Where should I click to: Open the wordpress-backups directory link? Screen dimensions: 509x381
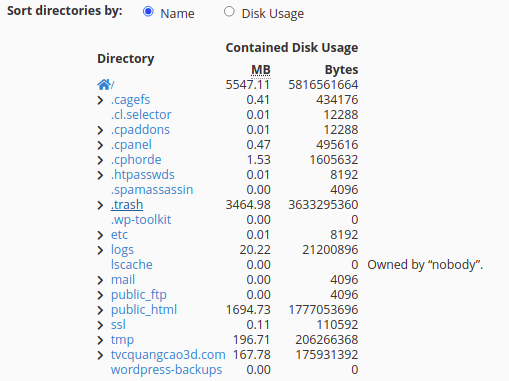(x=166, y=370)
